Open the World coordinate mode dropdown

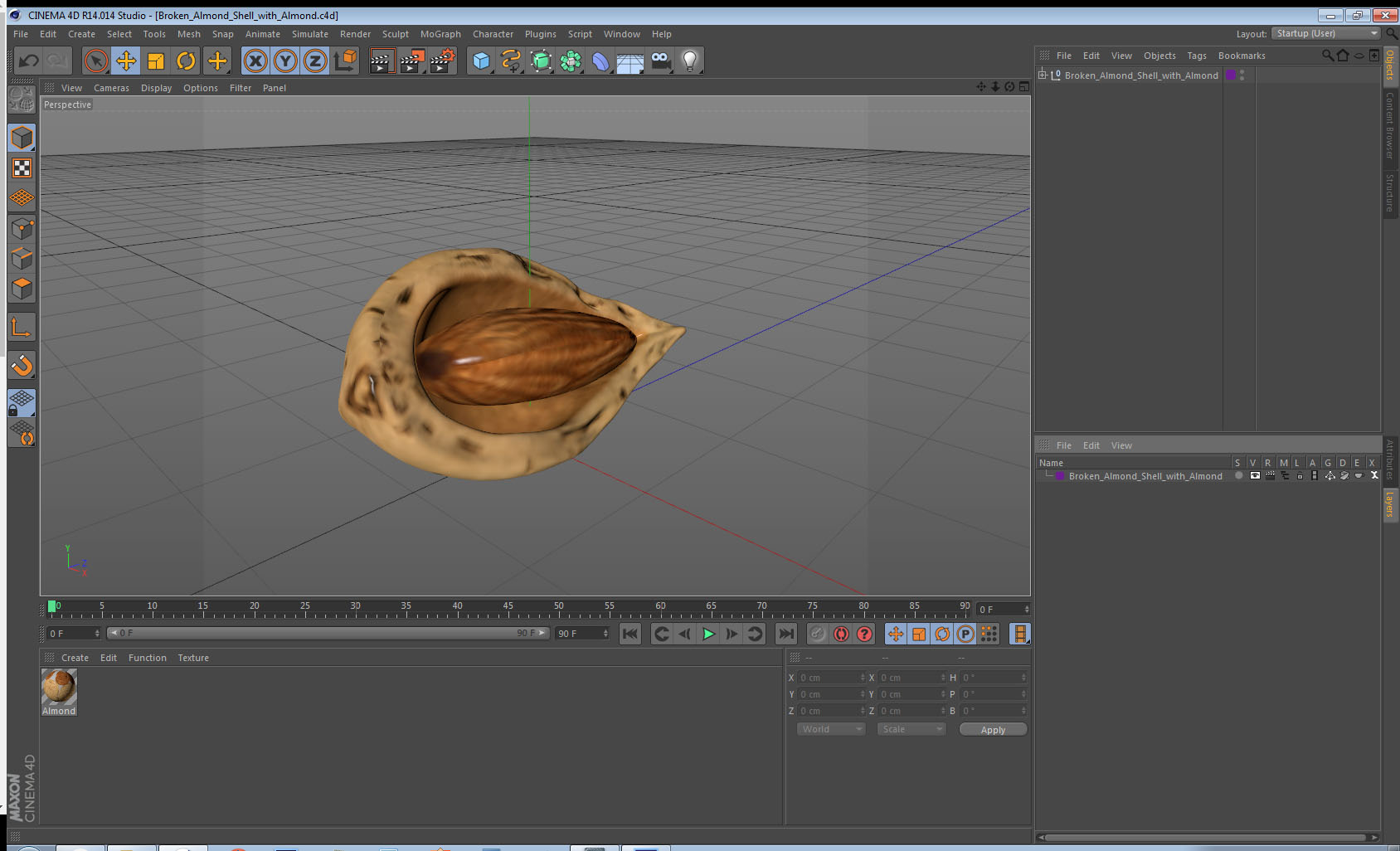(x=831, y=729)
